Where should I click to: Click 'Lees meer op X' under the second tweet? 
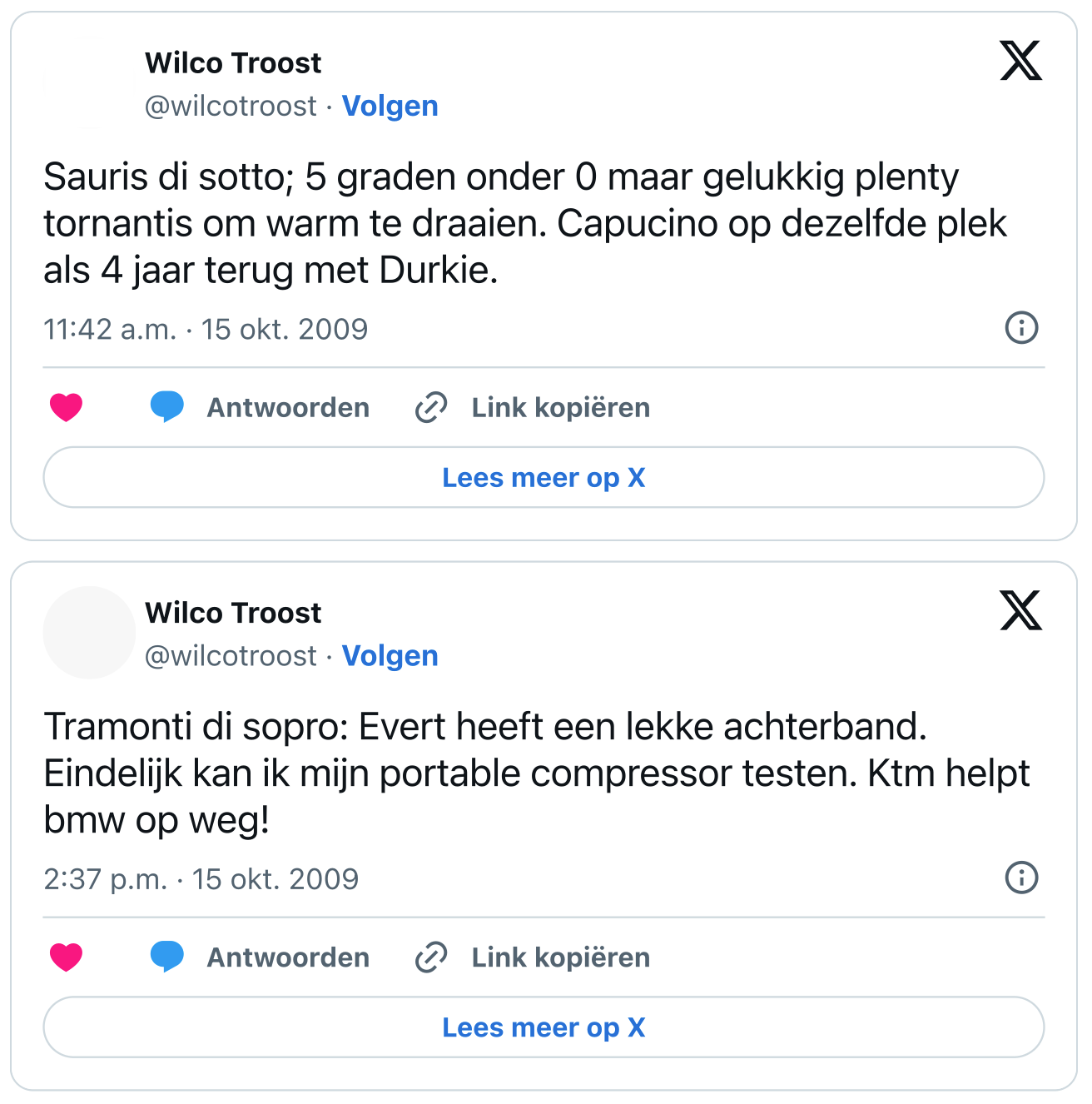point(544,1027)
